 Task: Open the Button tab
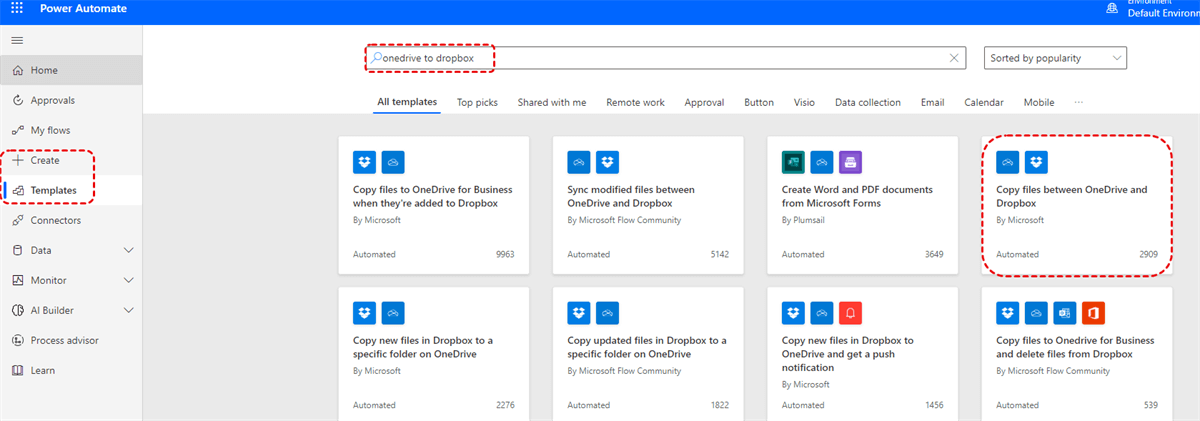(x=759, y=102)
